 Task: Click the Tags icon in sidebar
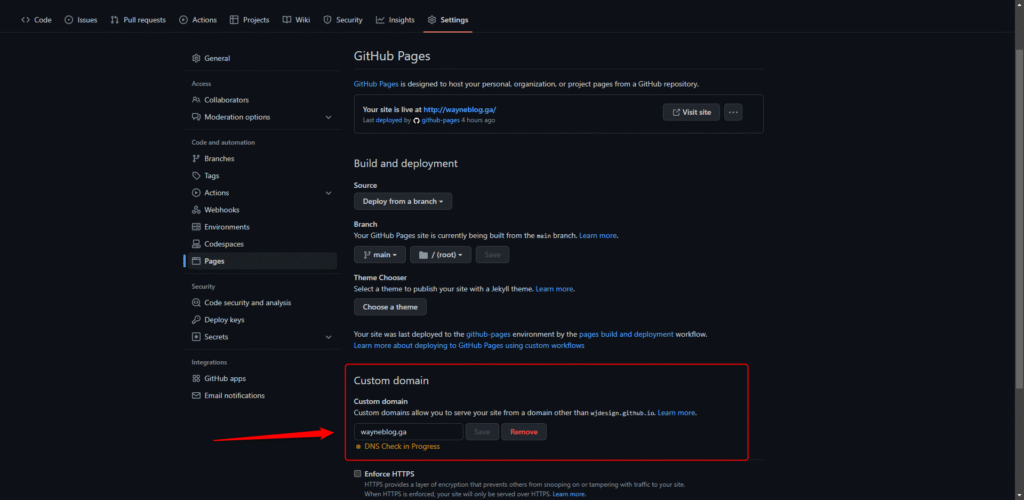[196, 176]
